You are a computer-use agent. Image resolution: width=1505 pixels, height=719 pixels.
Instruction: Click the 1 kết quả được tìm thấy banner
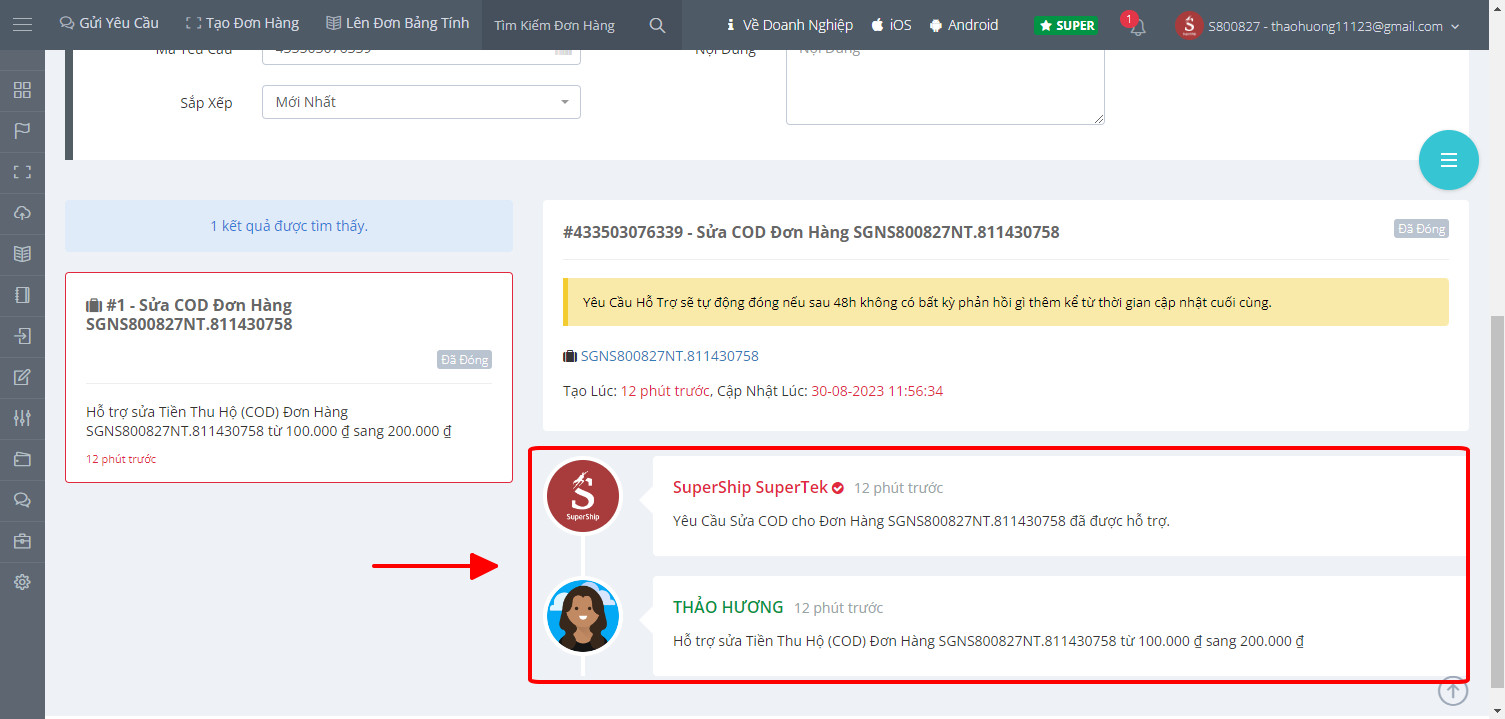[x=289, y=226]
